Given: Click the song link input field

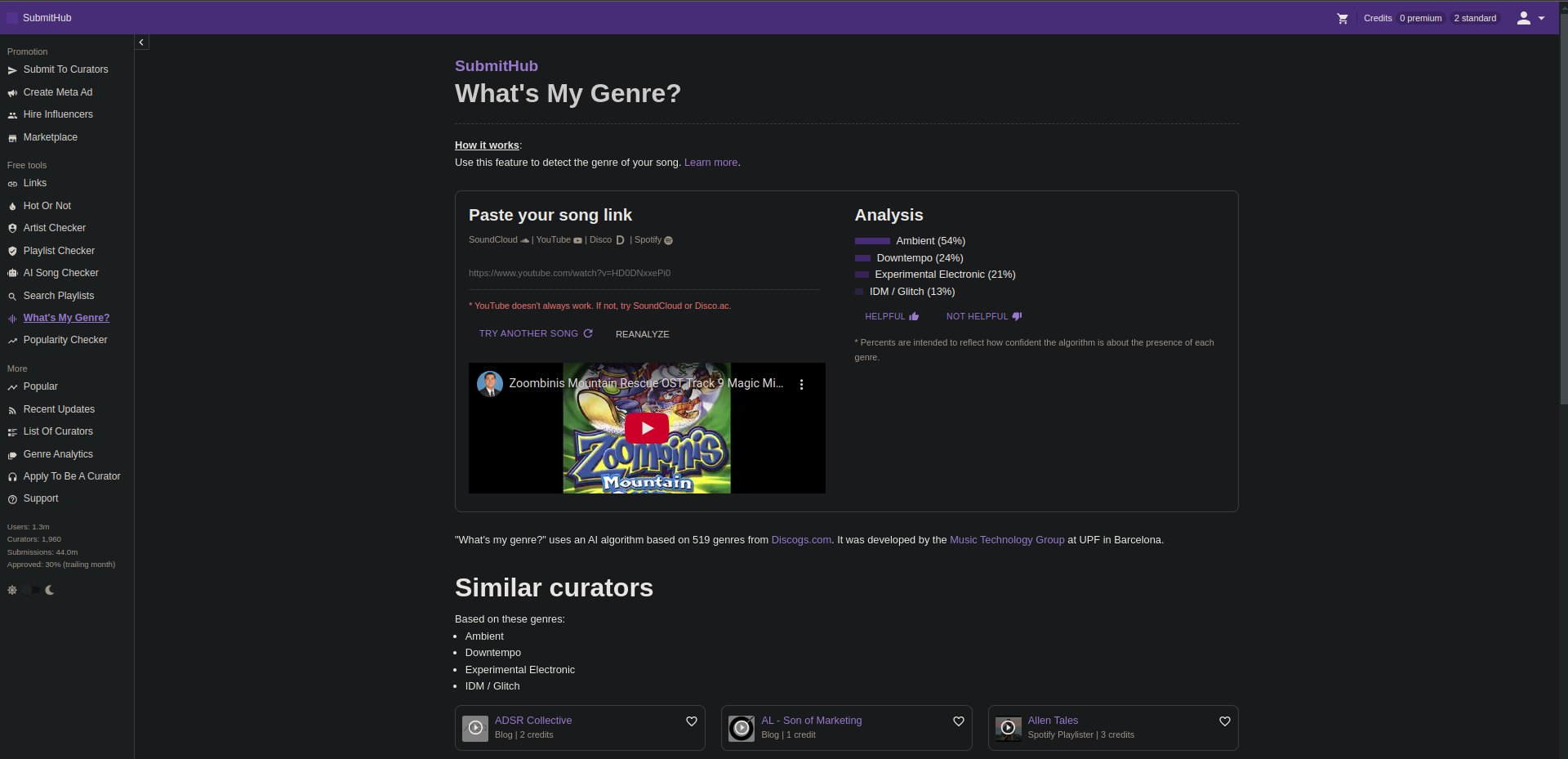Looking at the screenshot, I should (x=643, y=274).
